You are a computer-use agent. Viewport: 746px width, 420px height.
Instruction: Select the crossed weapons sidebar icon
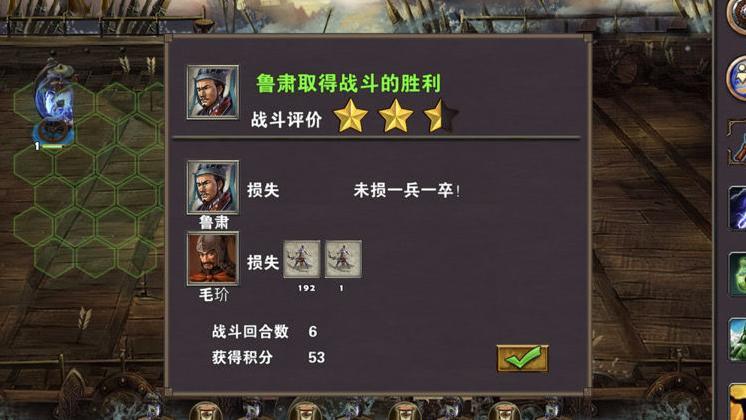(737, 143)
